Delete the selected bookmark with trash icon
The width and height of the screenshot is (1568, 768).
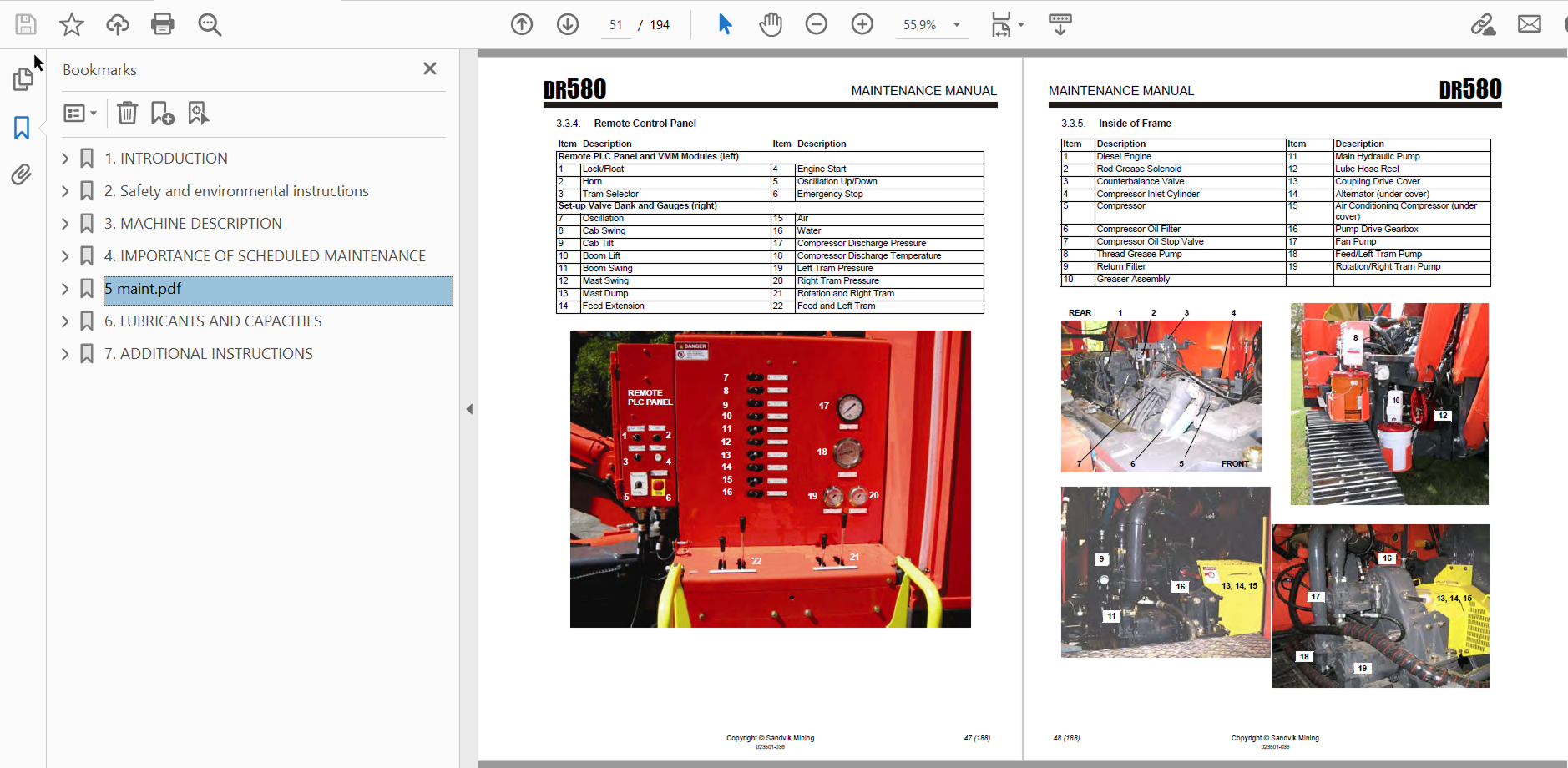(x=127, y=113)
